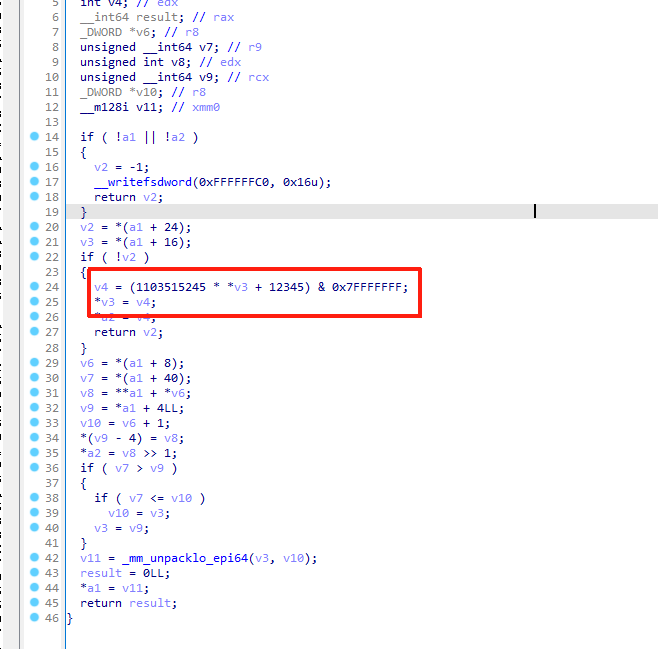Toggle breakpoint on the final line 46
Image resolution: width=658 pixels, height=649 pixels.
(x=35, y=618)
